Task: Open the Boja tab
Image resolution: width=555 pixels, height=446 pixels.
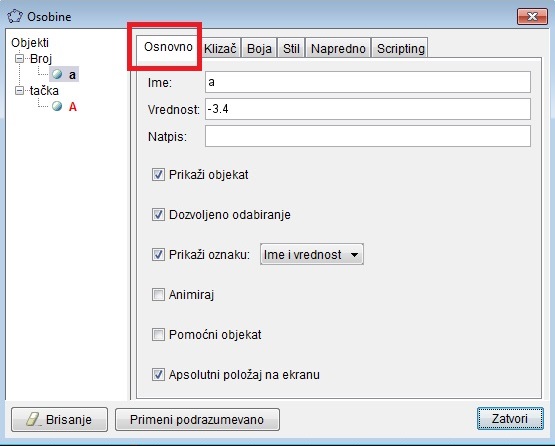Action: 259,48
